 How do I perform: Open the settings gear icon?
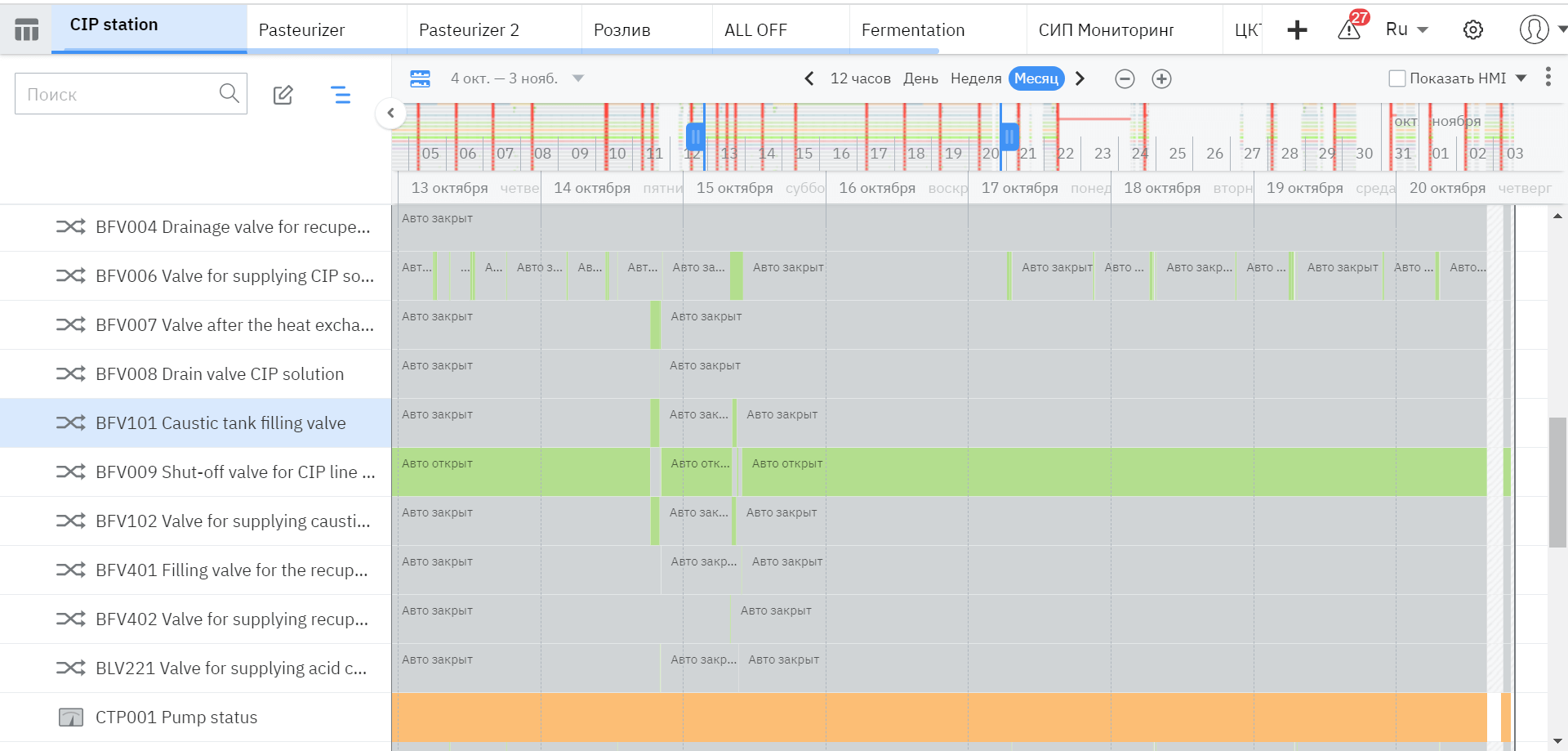pyautogui.click(x=1472, y=30)
